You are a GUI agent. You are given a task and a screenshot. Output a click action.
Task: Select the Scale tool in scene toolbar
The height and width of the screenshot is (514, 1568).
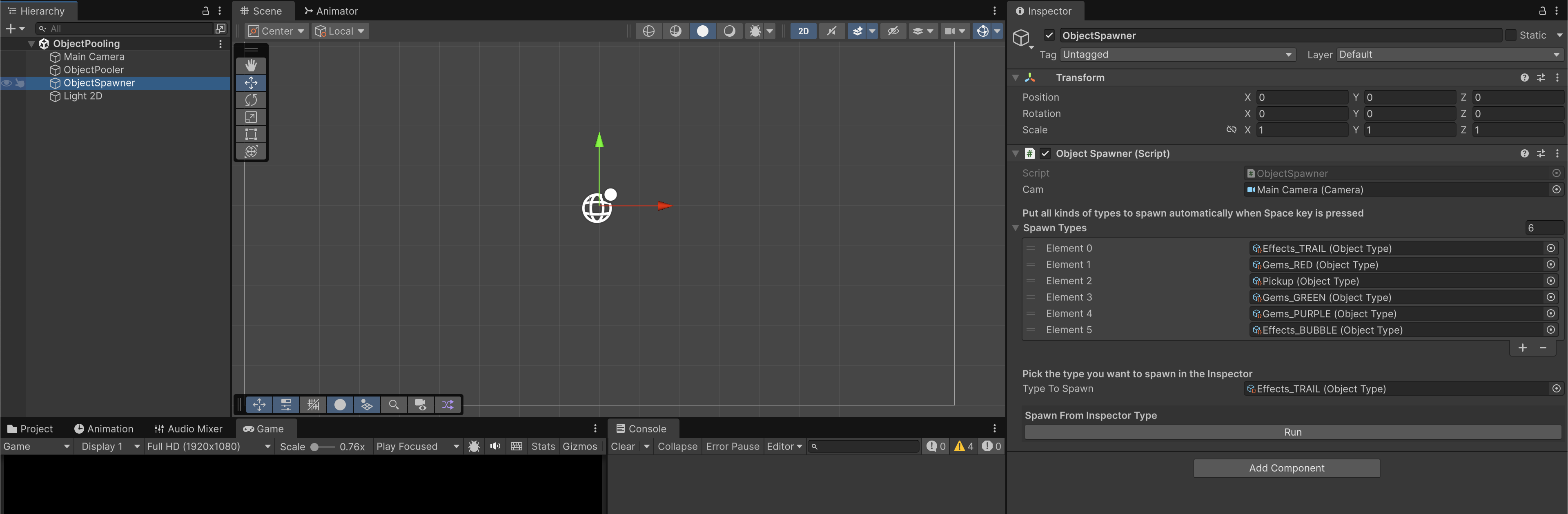[251, 117]
